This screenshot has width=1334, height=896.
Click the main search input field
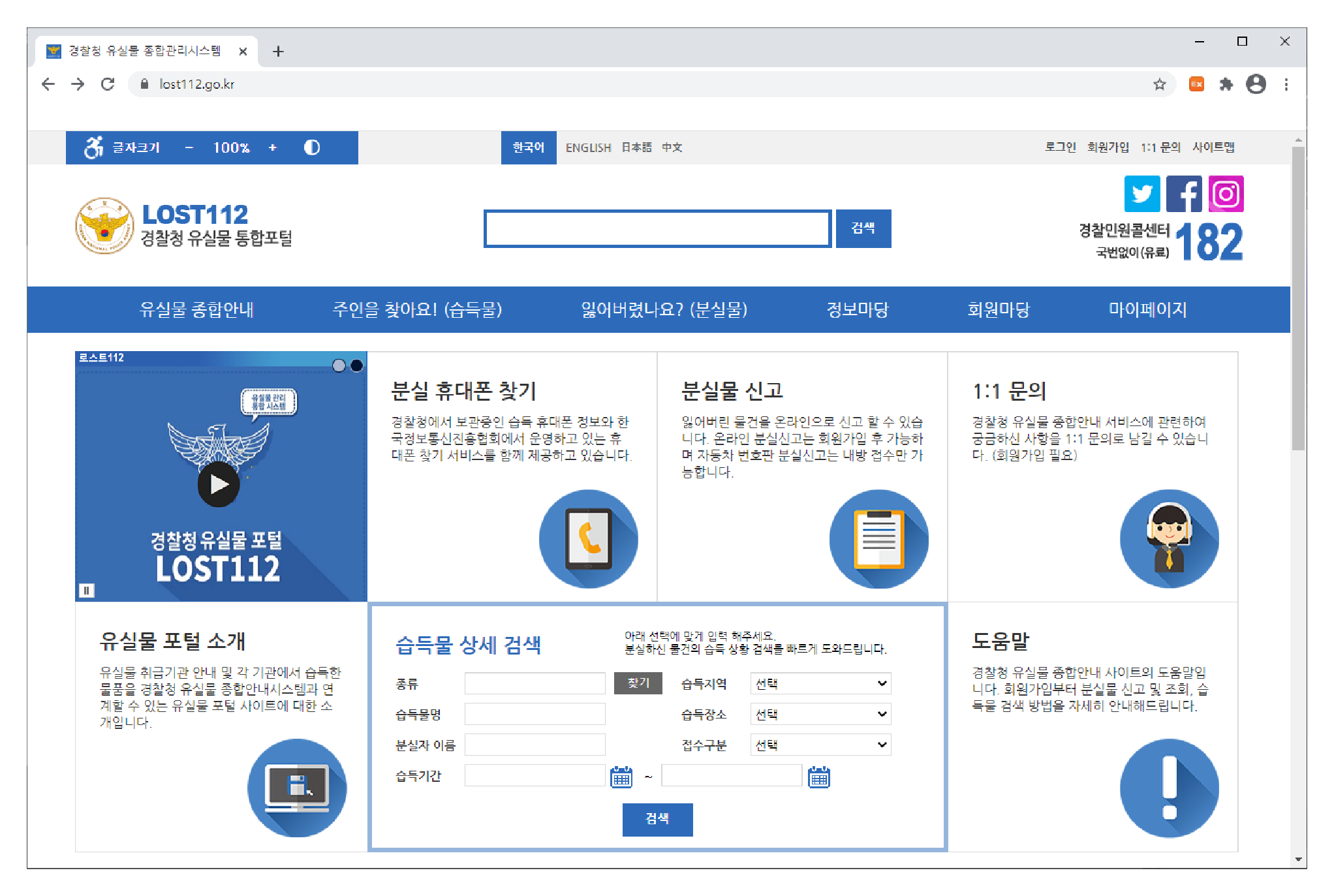(657, 228)
